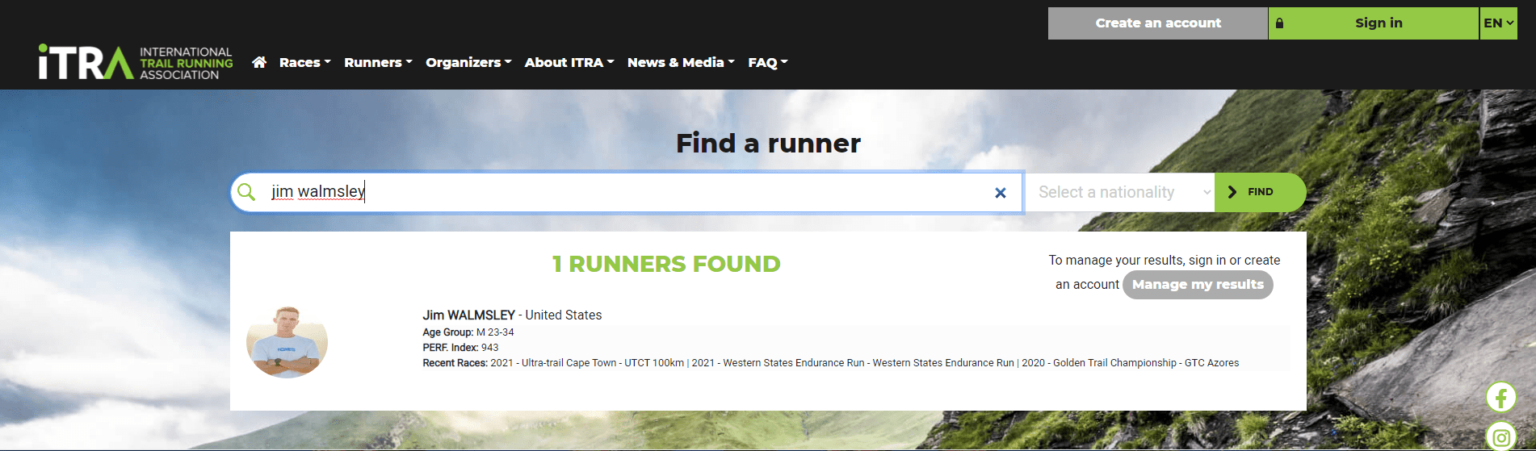
Task: Open the Facebook social icon
Action: (x=1500, y=397)
